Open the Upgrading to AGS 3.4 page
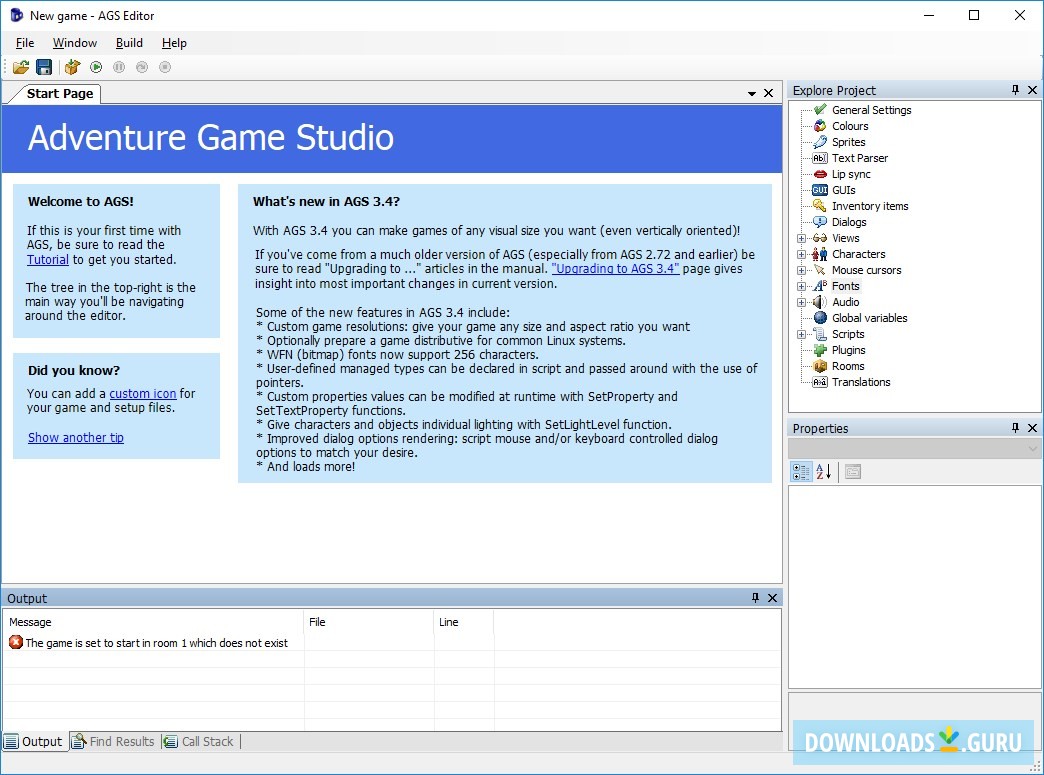 [614, 268]
